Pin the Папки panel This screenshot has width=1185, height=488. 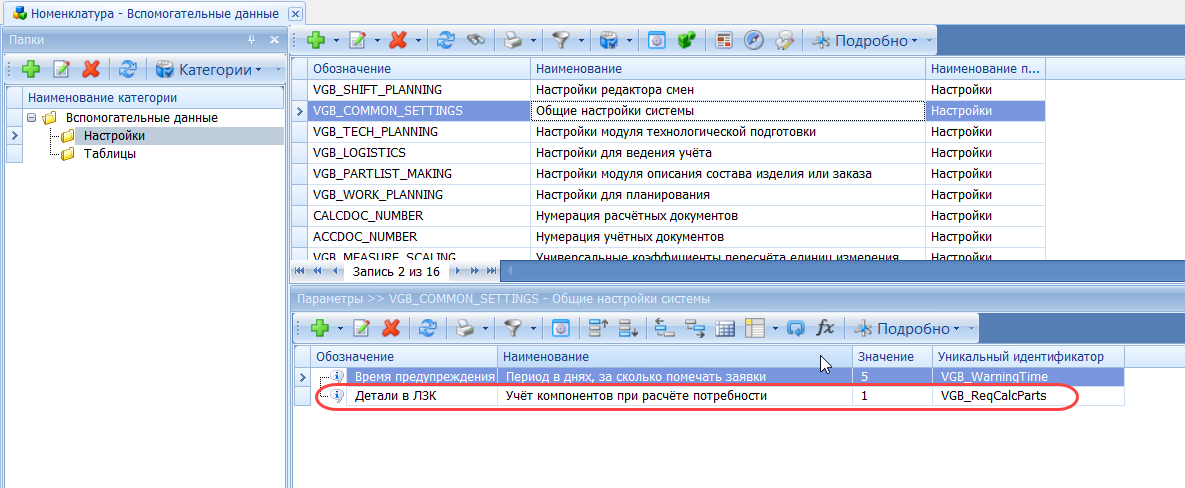(x=252, y=40)
